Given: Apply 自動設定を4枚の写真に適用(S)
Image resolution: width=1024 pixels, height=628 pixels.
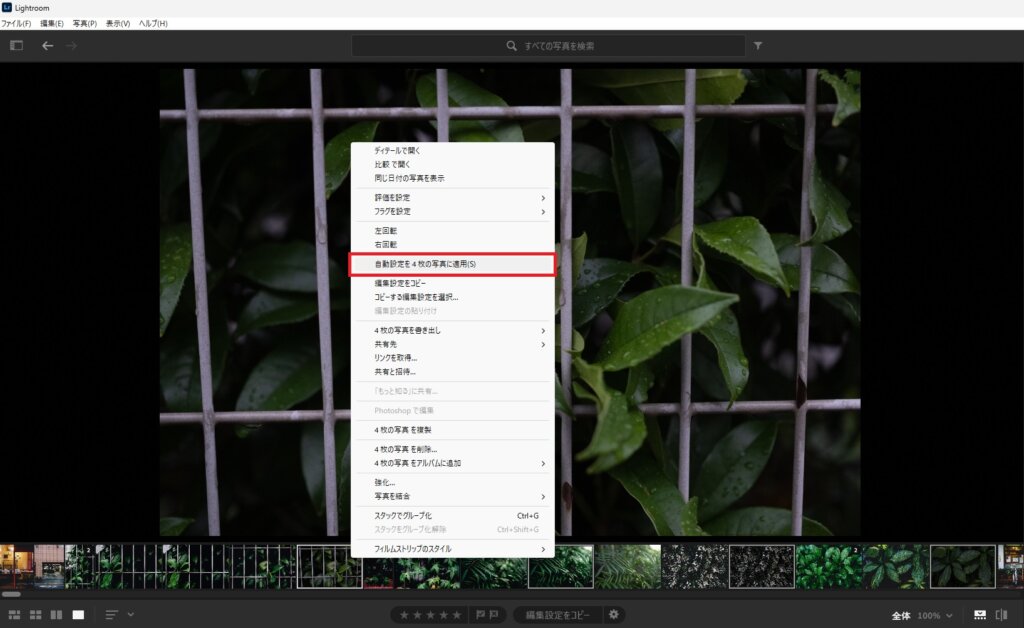Looking at the screenshot, I should (x=453, y=264).
